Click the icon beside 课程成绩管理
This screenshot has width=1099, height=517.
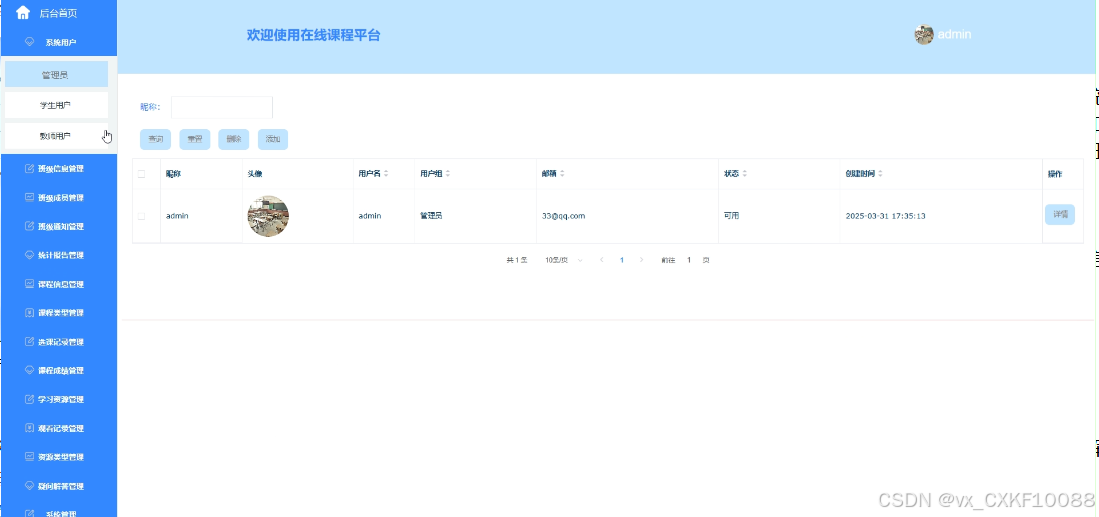click(x=29, y=370)
